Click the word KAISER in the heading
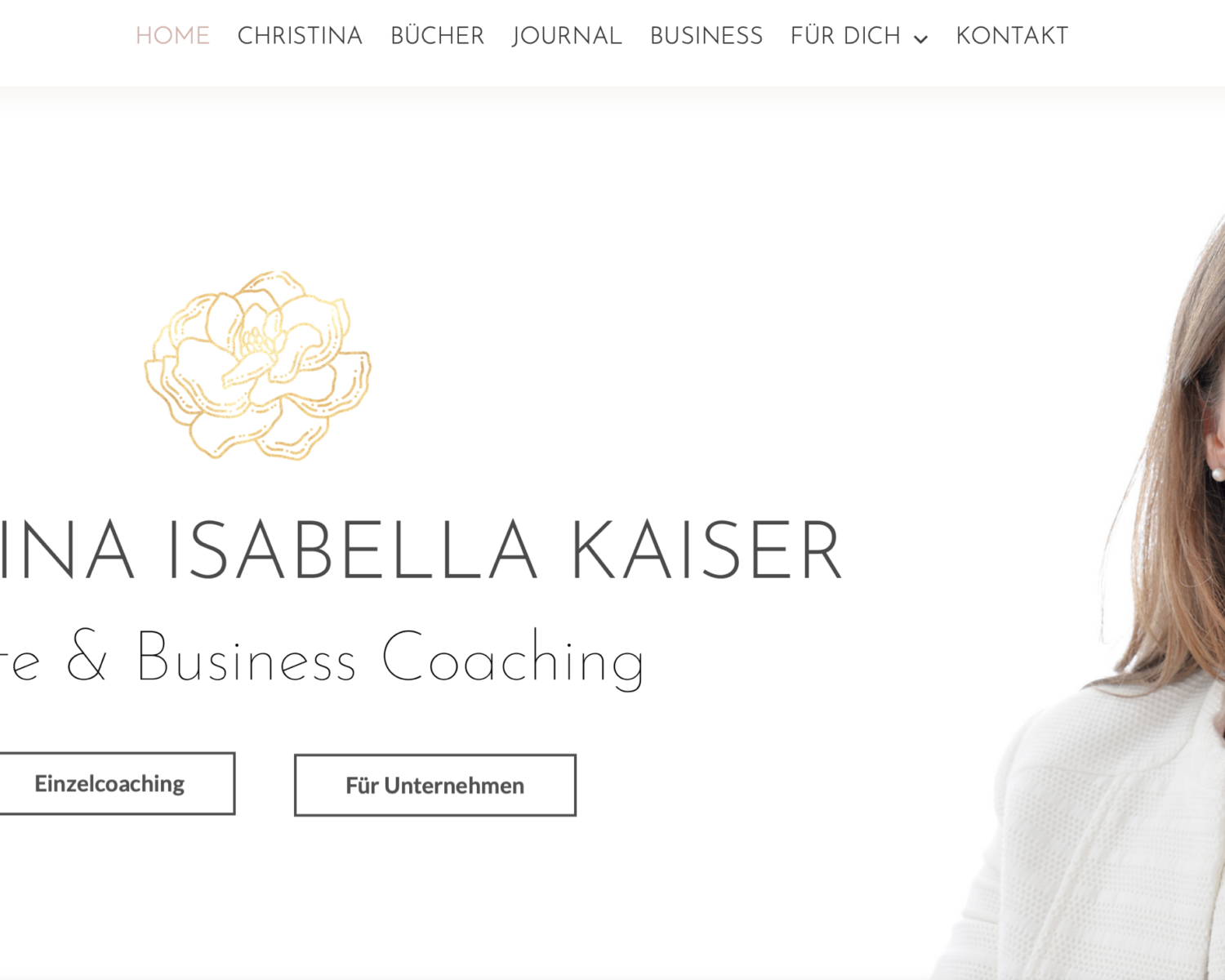 (x=706, y=550)
